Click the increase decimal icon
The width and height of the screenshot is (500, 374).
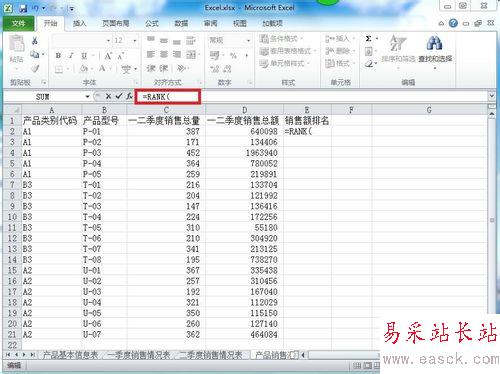tap(215, 69)
